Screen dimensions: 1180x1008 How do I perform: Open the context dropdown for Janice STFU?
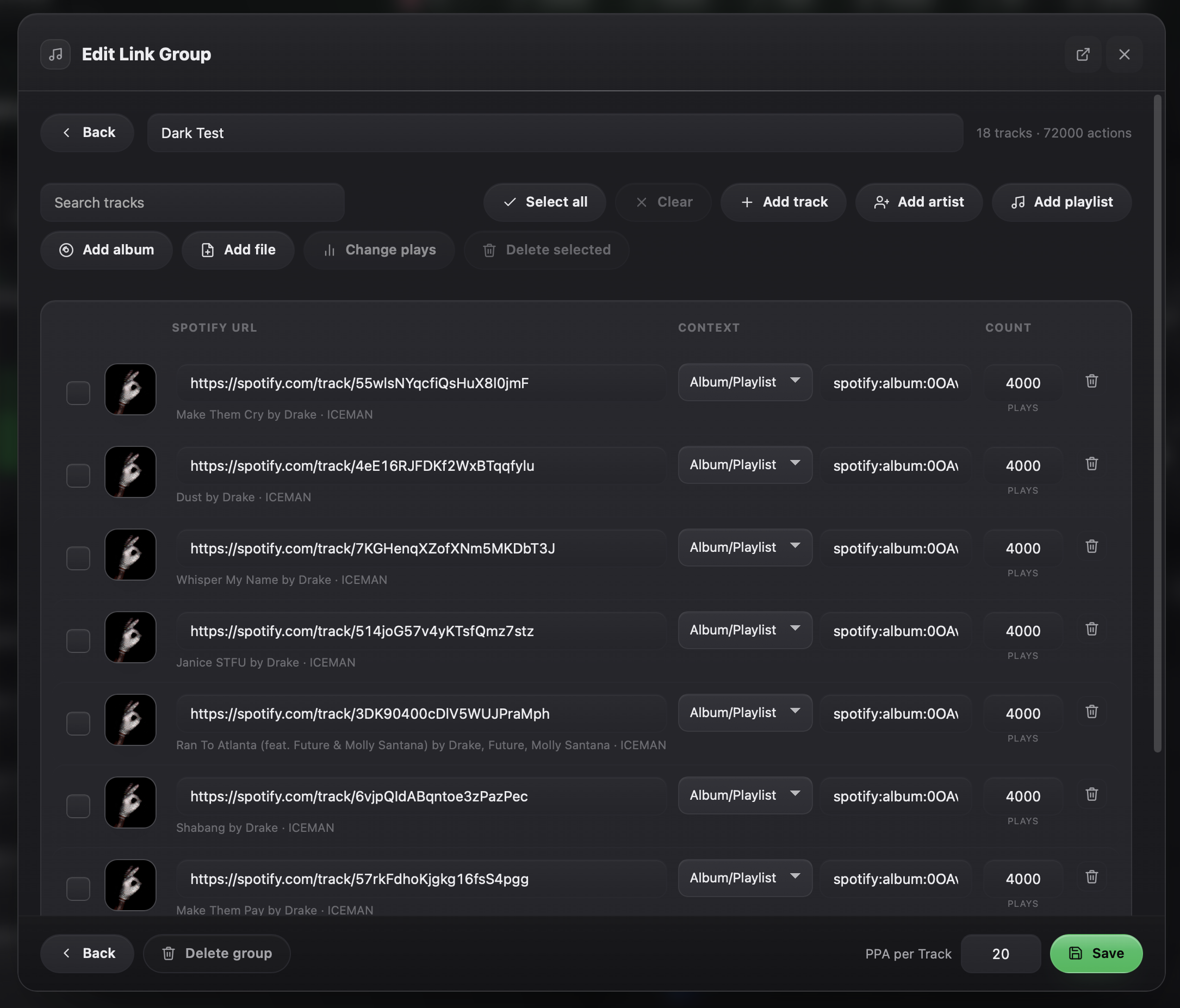pyautogui.click(x=745, y=630)
